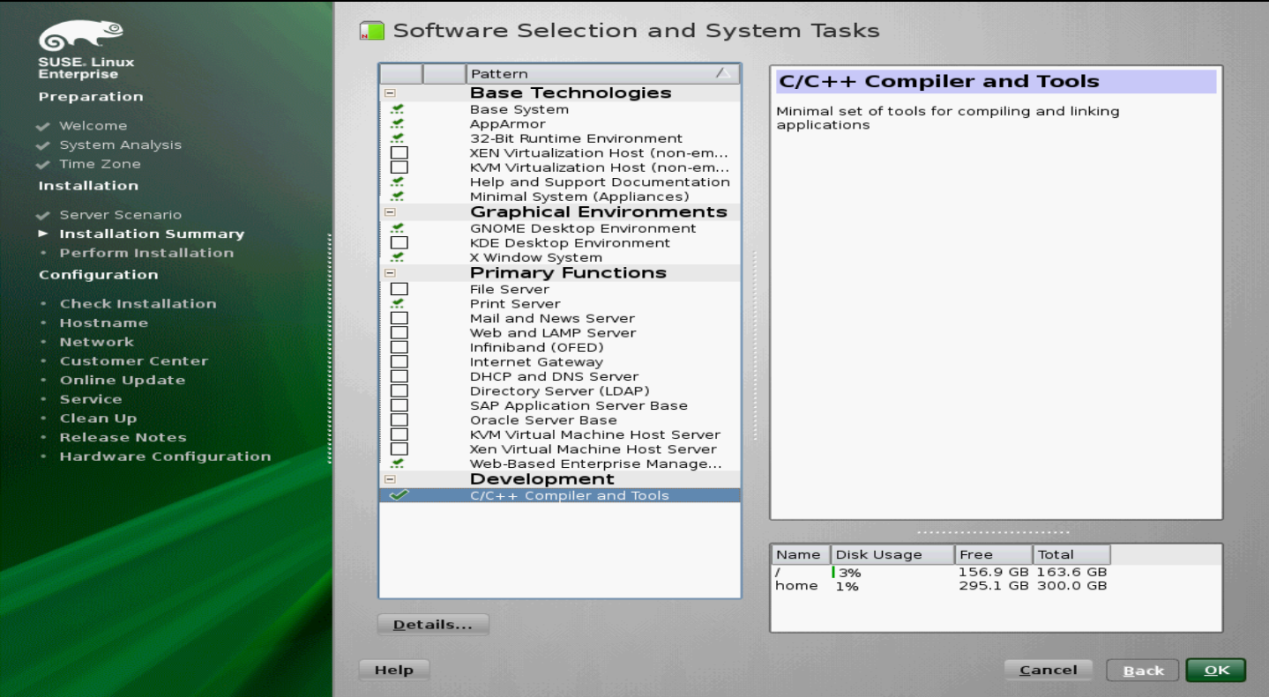
Task: Open Help for this screen
Action: click(x=394, y=670)
